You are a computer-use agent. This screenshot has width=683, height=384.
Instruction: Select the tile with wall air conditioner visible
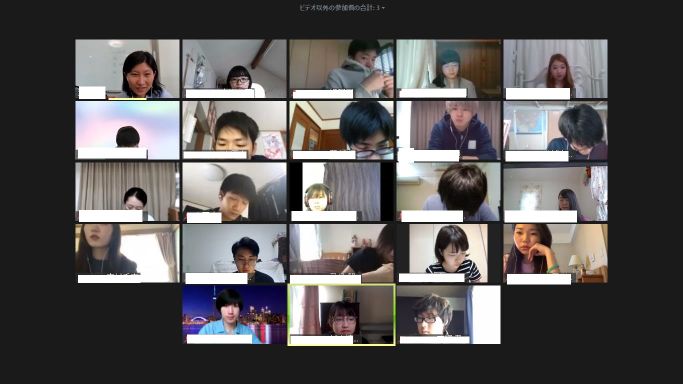point(449,192)
